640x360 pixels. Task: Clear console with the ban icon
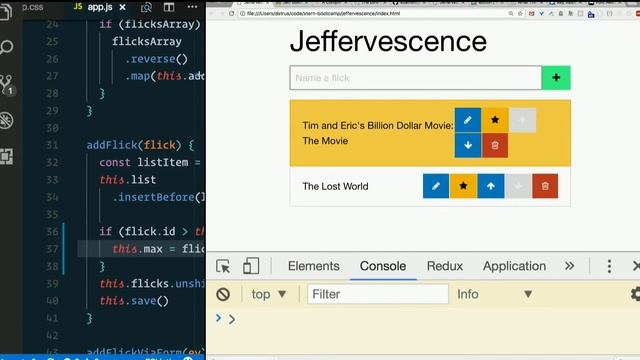pyautogui.click(x=223, y=294)
